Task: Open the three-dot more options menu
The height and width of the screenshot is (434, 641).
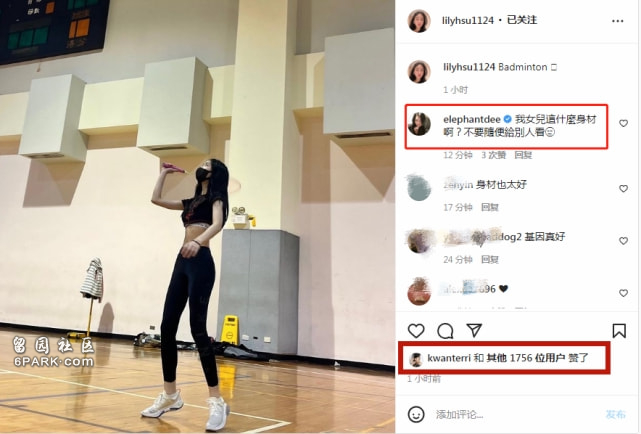Action: click(x=617, y=21)
